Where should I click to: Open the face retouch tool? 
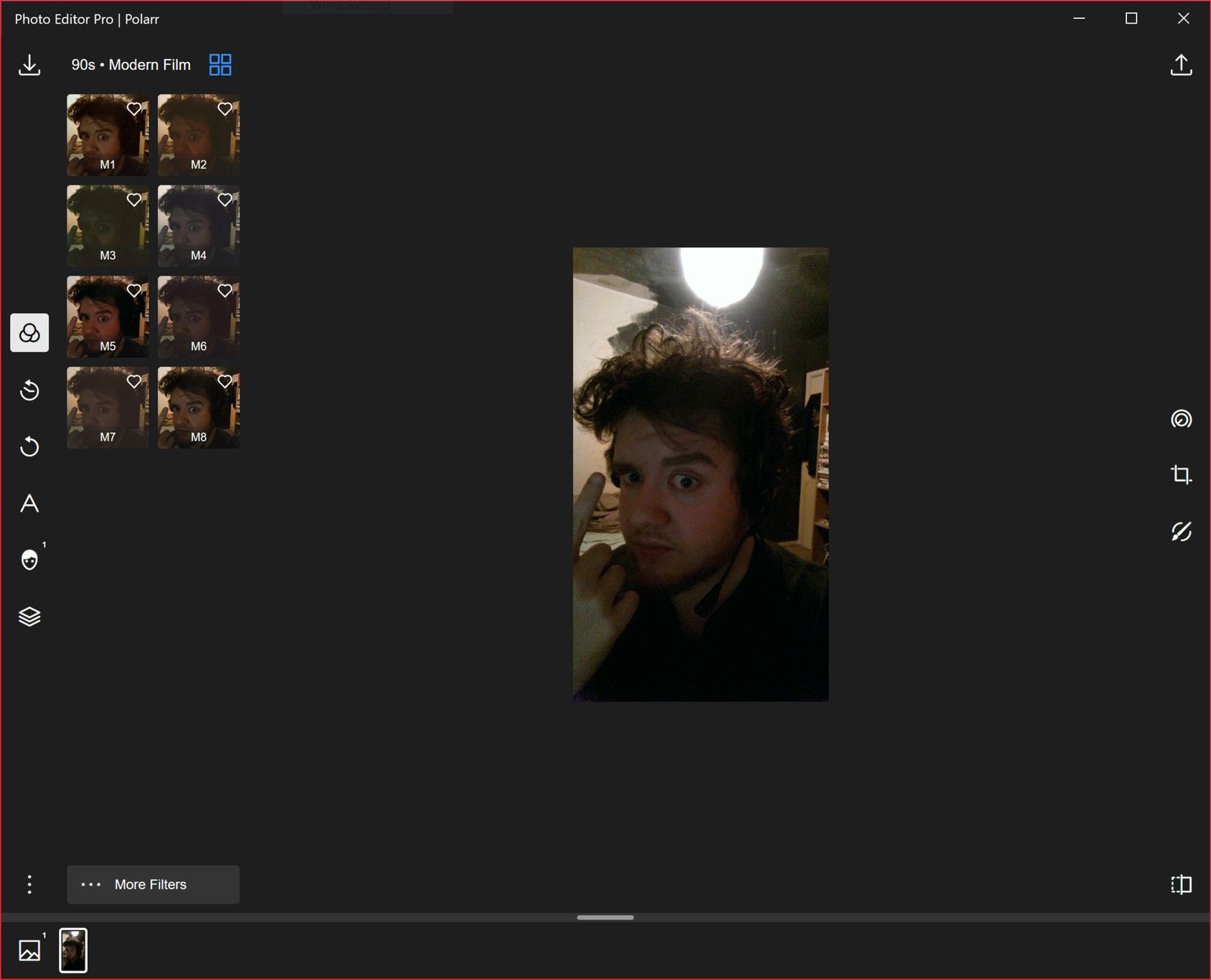(x=30, y=558)
